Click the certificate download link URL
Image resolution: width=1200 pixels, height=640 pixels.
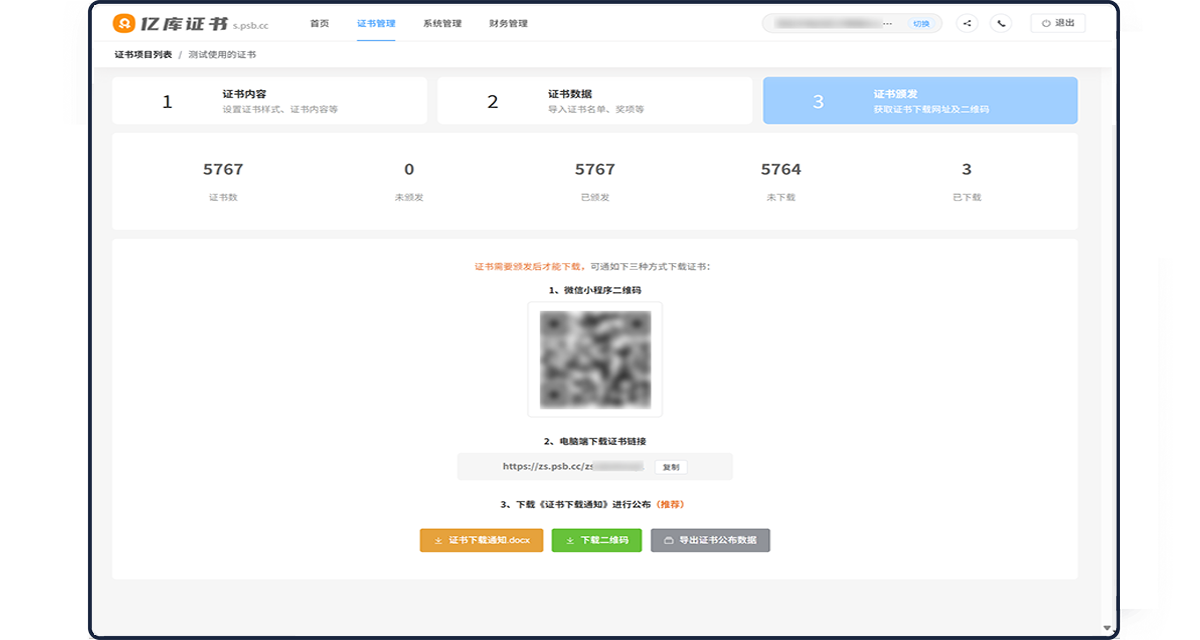pyautogui.click(x=573, y=467)
